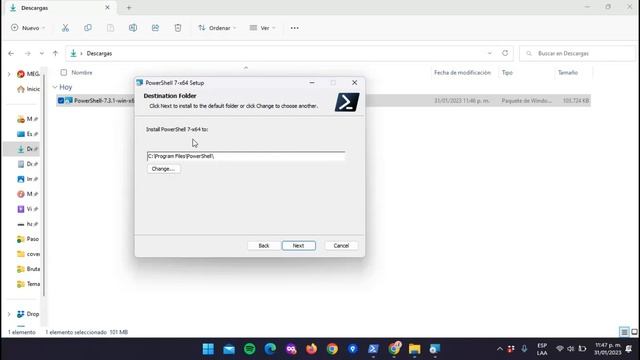Image resolution: width=640 pixels, height=360 pixels.
Task: Click the Share icon in Explorer toolbar
Action: click(x=155, y=28)
